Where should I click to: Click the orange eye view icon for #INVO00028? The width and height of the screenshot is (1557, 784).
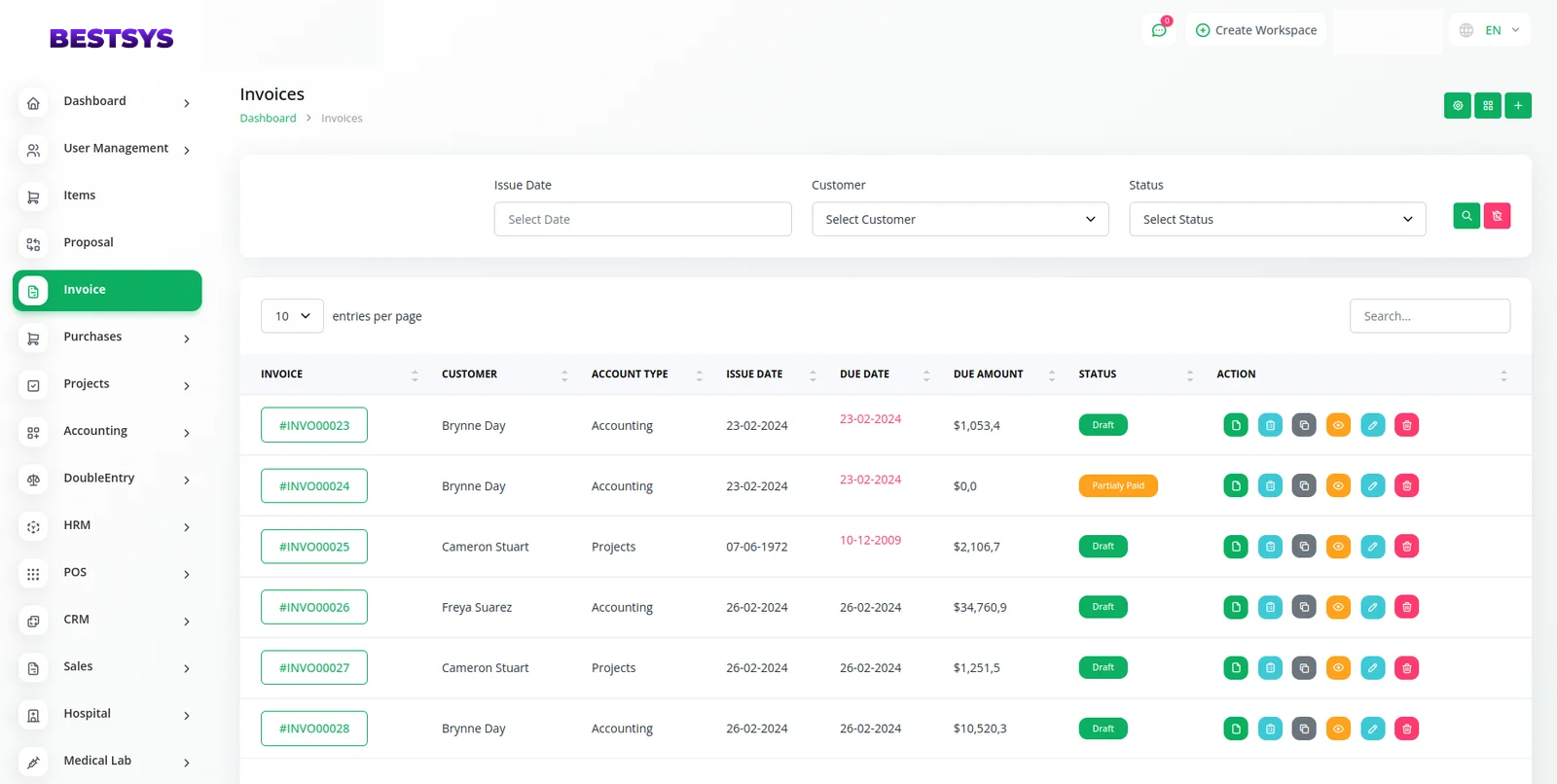1338,729
